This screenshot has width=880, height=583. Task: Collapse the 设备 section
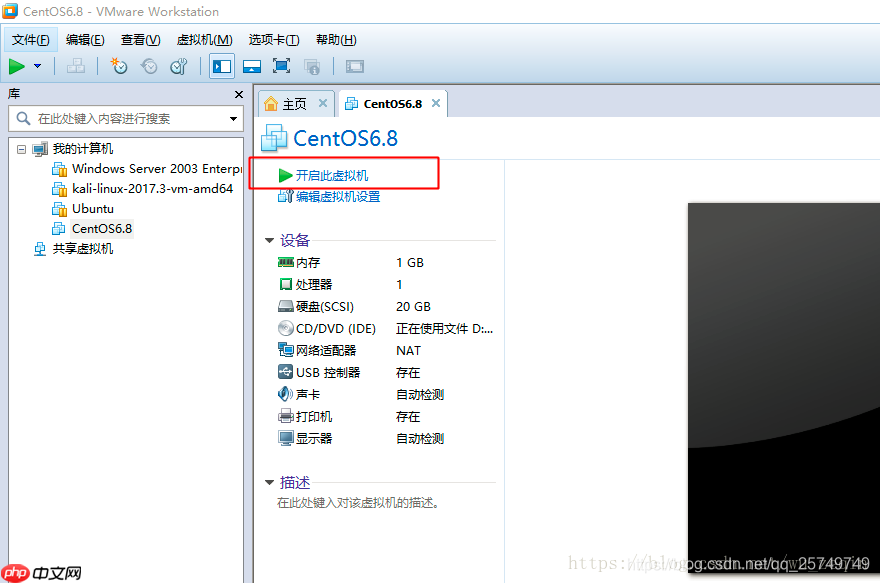point(269,241)
